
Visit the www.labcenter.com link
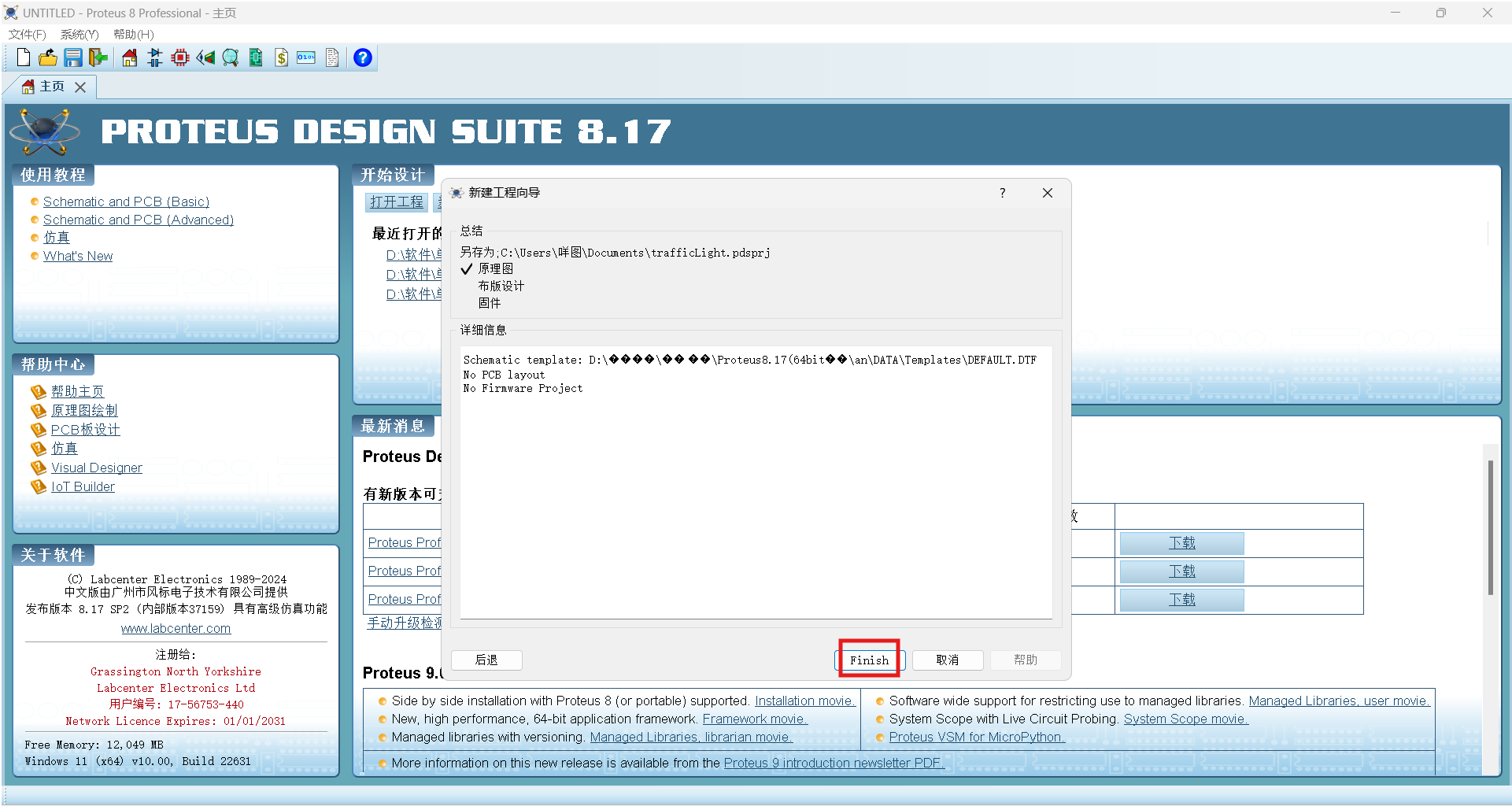click(176, 628)
